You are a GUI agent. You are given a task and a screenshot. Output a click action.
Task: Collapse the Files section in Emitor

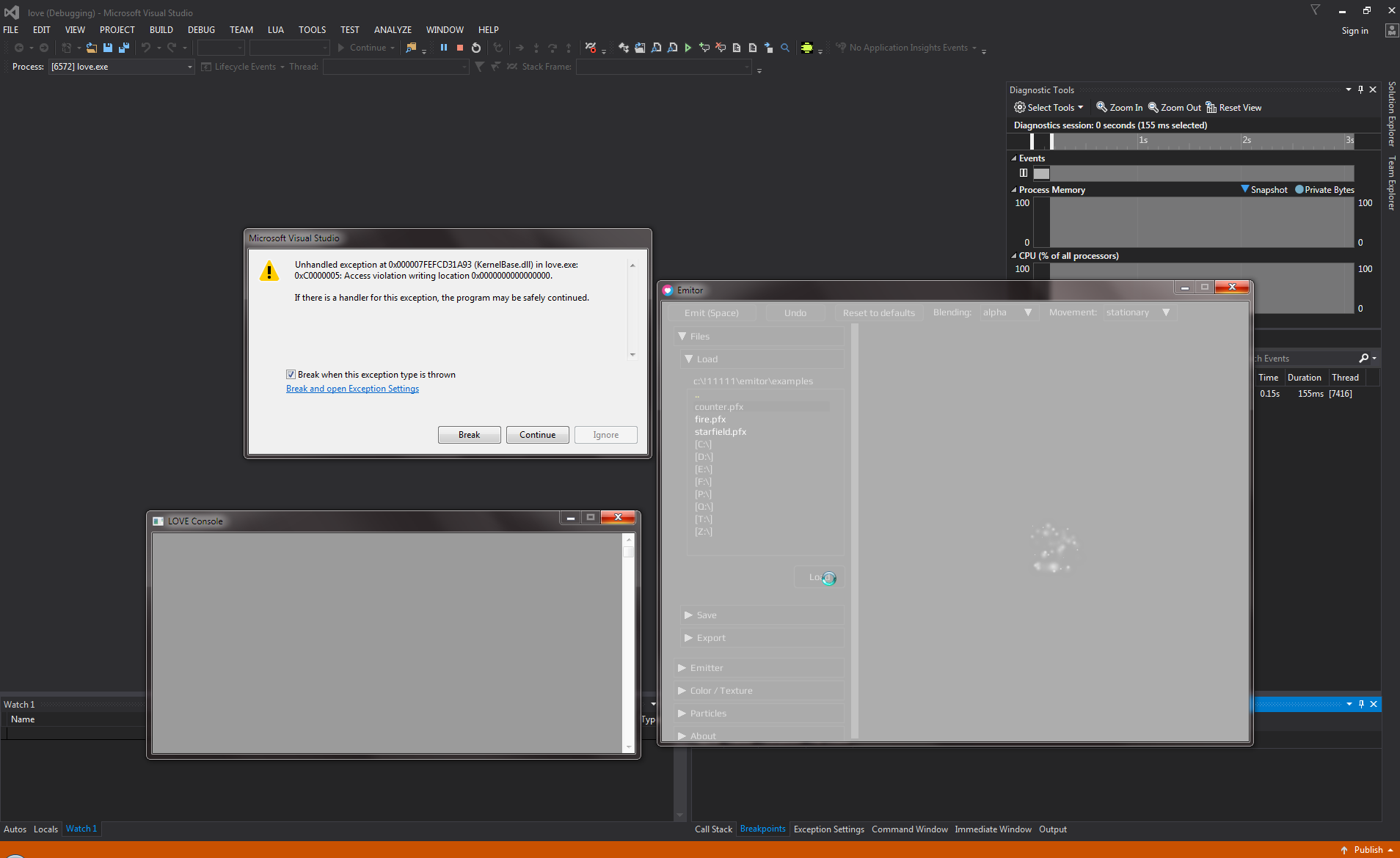point(758,337)
